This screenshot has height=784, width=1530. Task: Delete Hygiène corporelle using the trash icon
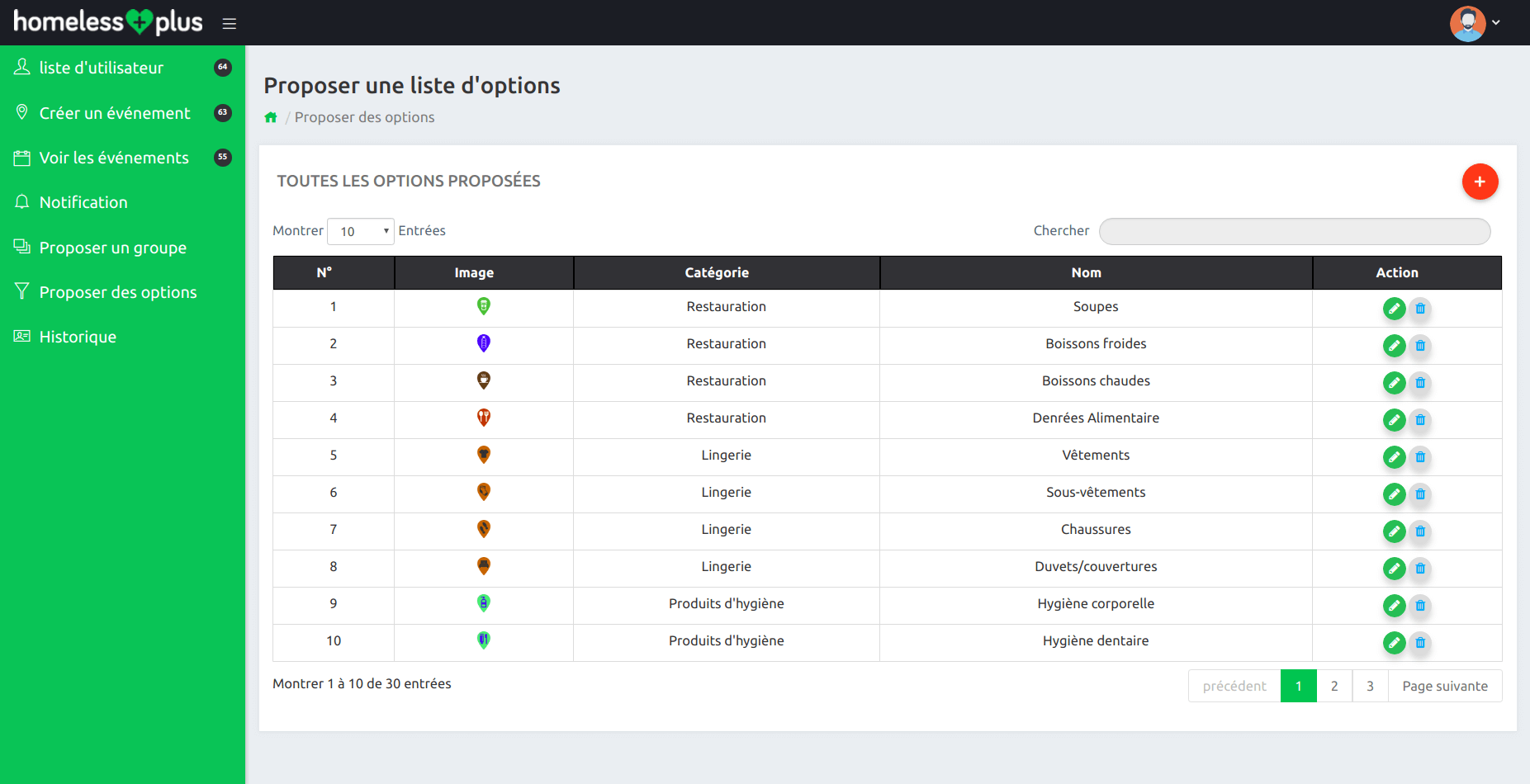(x=1420, y=606)
